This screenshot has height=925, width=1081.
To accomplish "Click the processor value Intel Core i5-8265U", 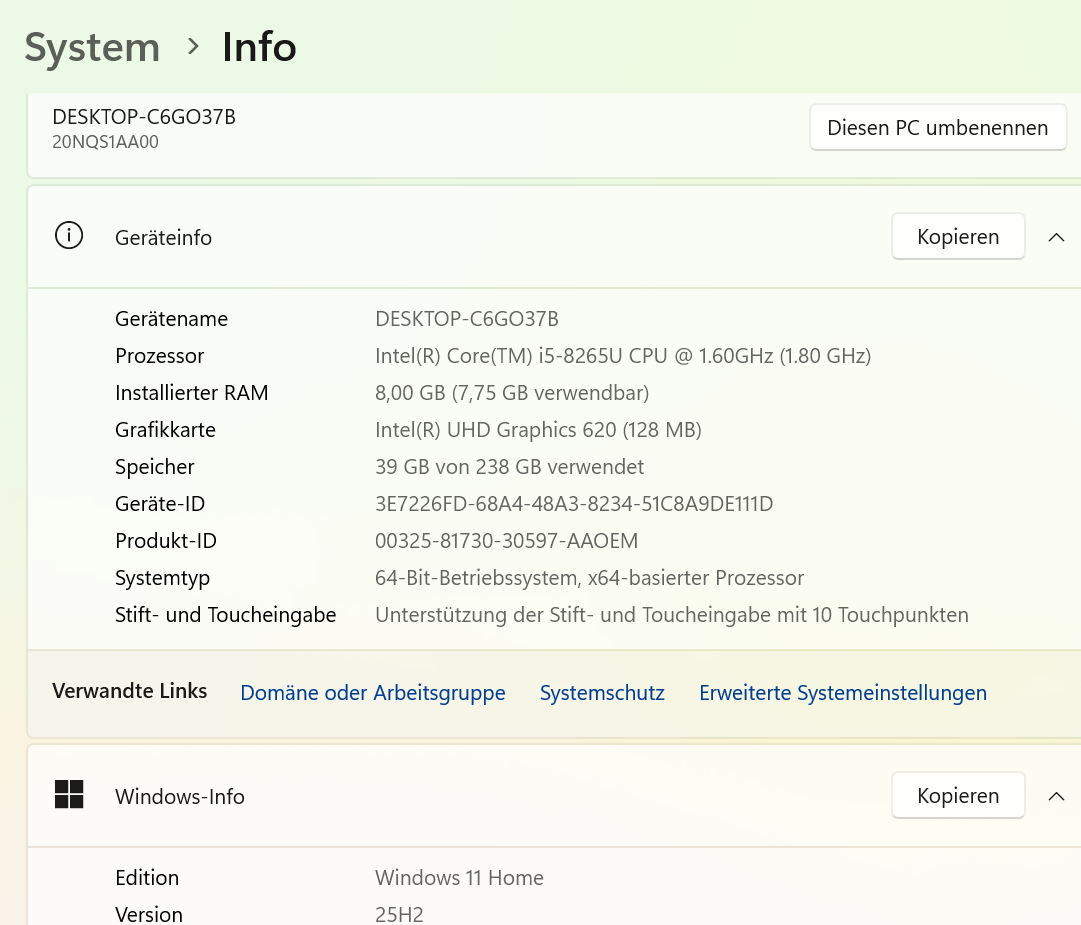I will [623, 356].
